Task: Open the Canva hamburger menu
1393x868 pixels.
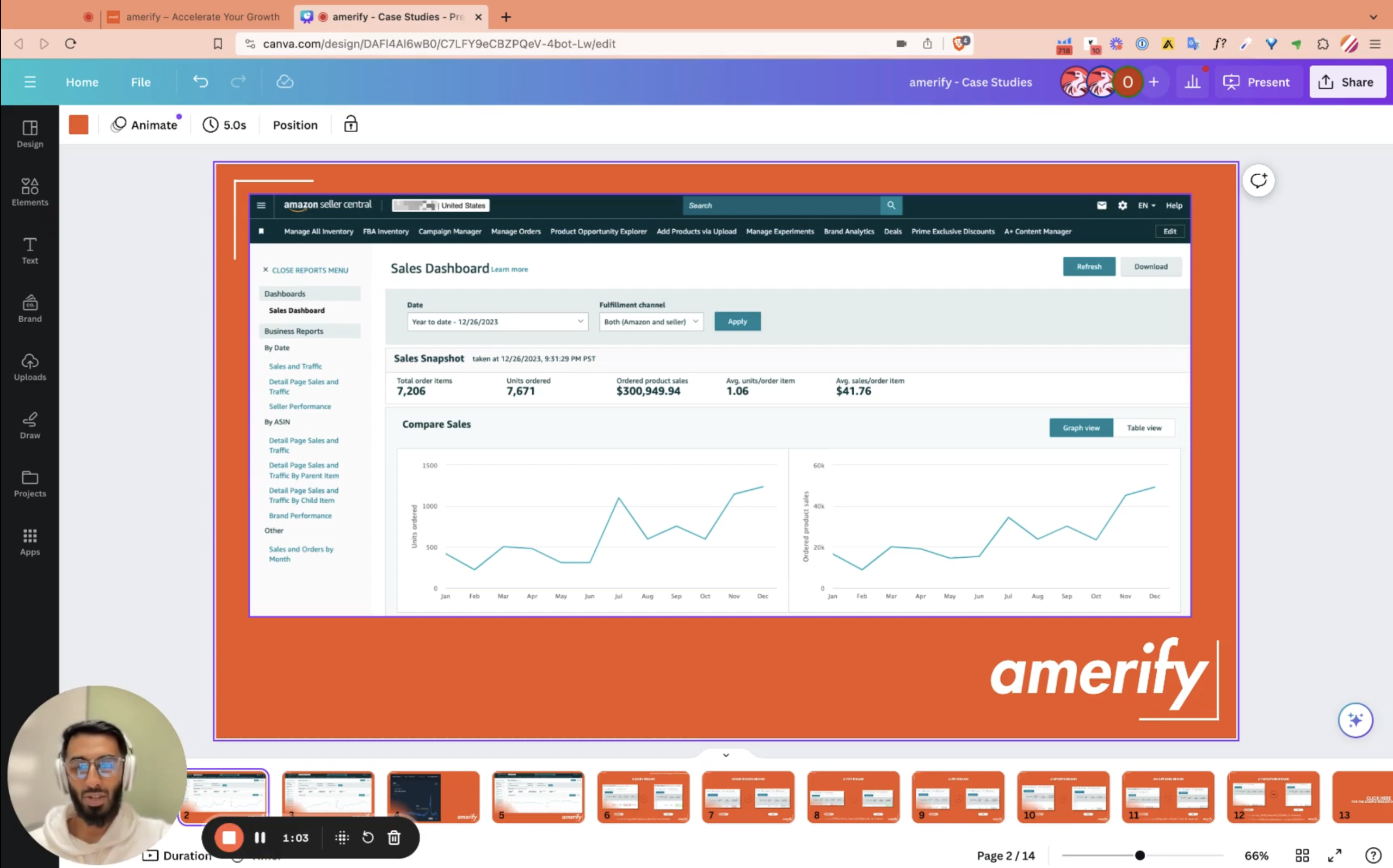Action: click(x=30, y=82)
